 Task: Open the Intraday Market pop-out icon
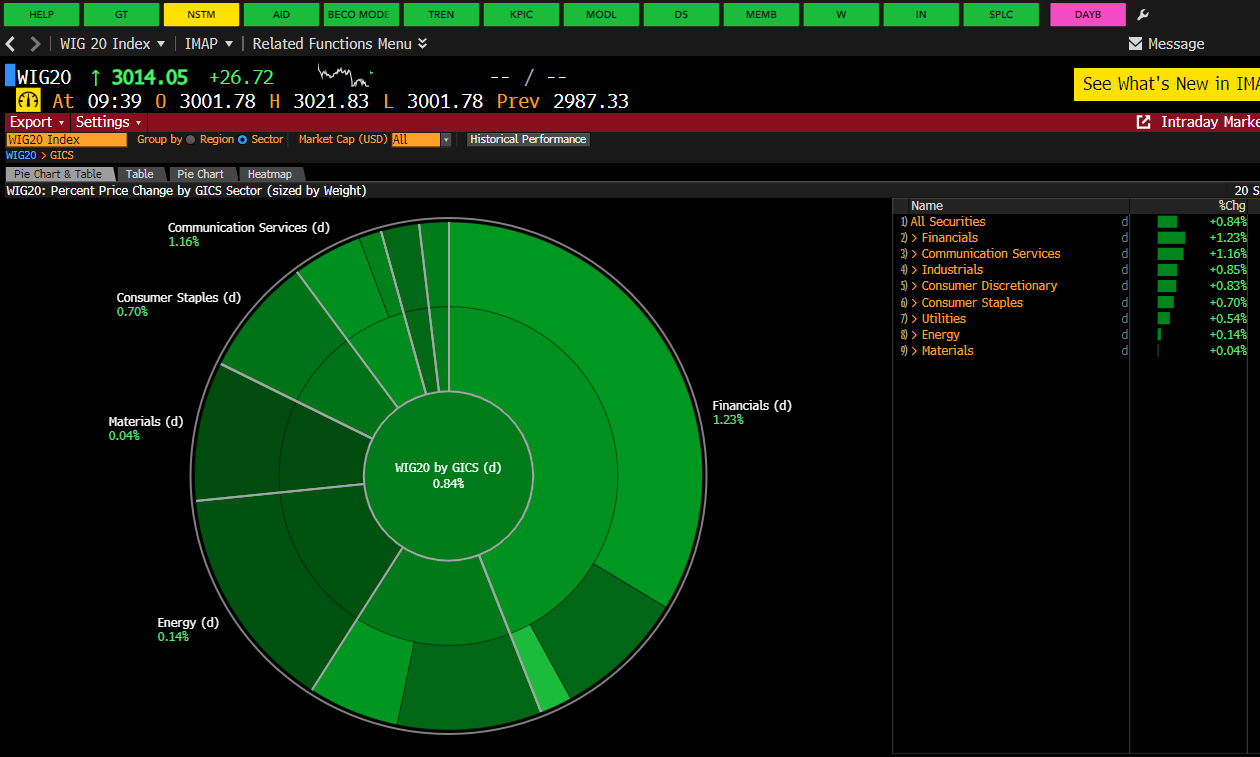[1144, 122]
